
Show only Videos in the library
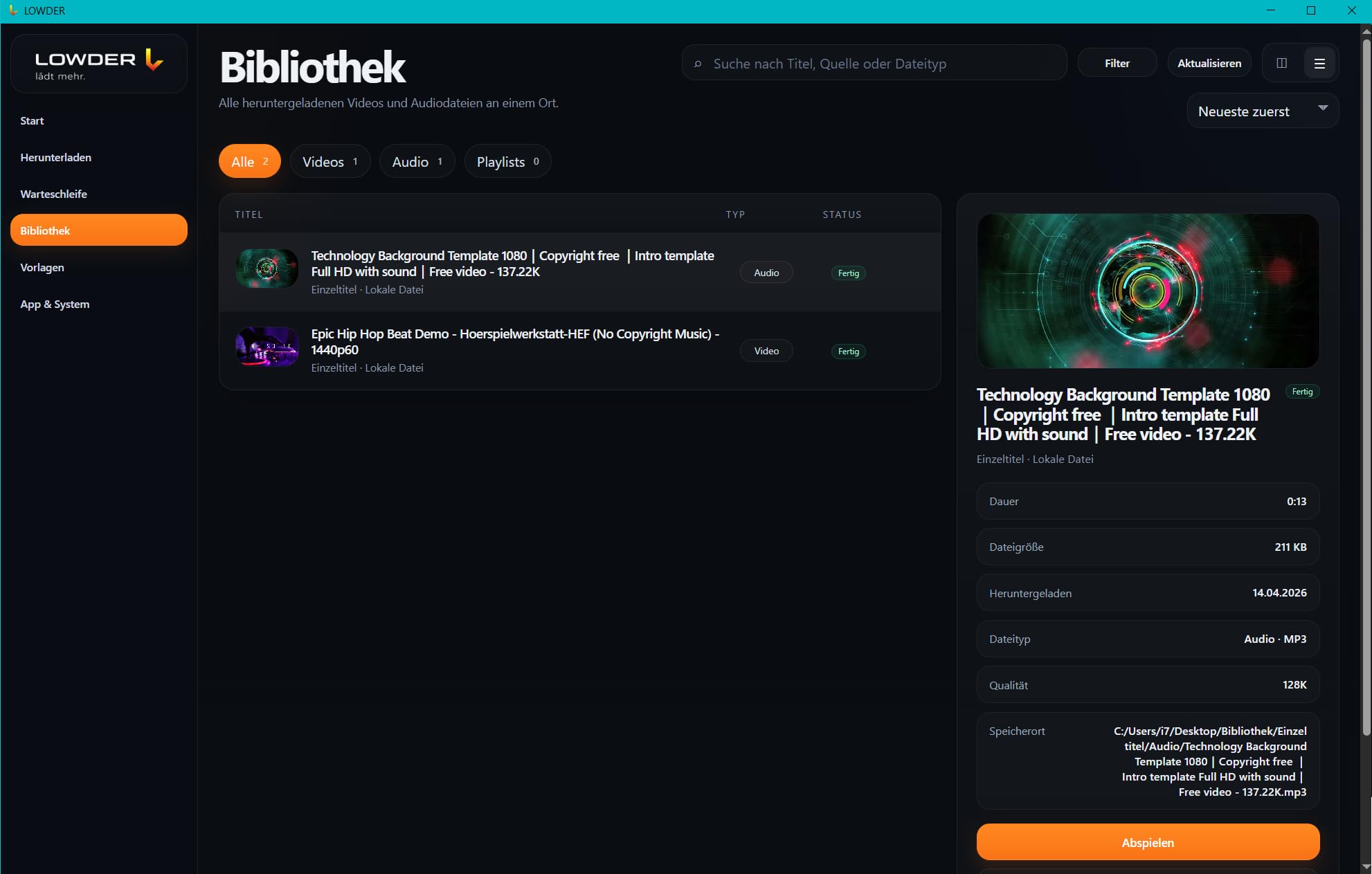[330, 161]
